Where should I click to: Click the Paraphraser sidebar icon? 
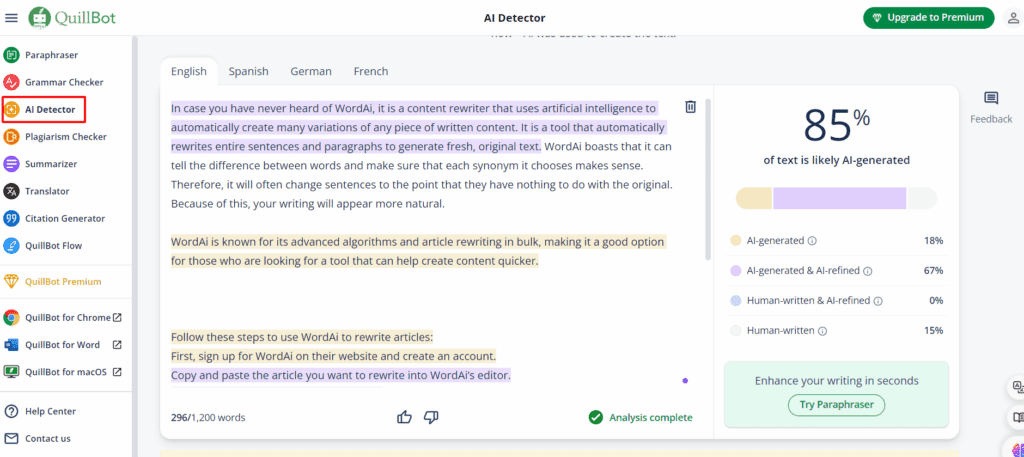12,55
